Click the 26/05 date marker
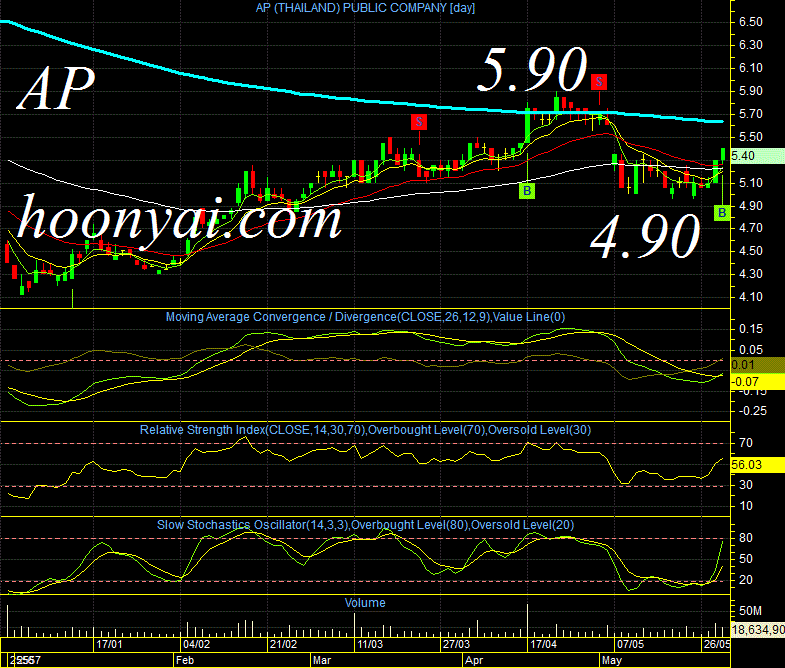 717,644
